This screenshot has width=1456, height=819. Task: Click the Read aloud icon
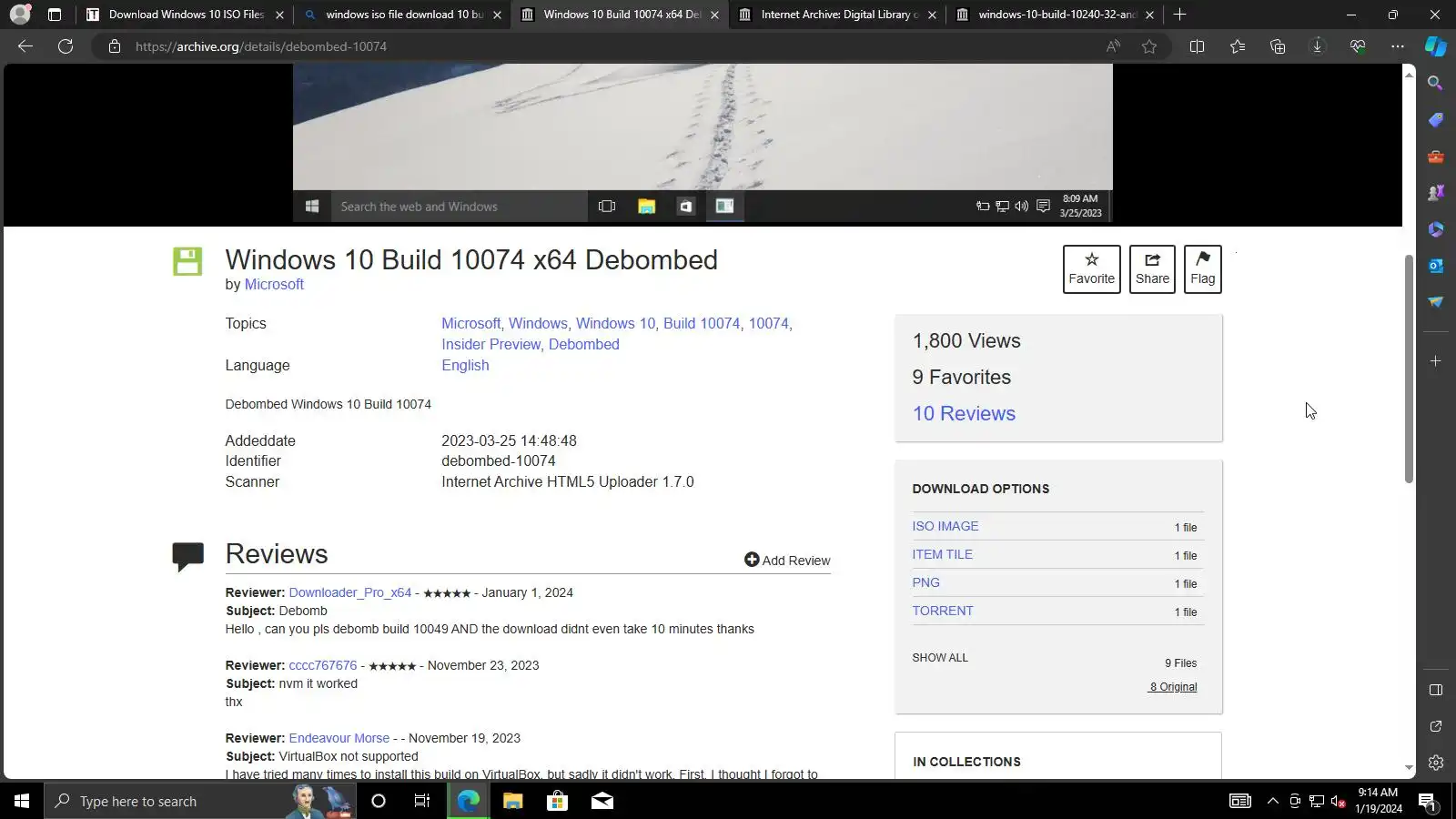click(x=1113, y=46)
